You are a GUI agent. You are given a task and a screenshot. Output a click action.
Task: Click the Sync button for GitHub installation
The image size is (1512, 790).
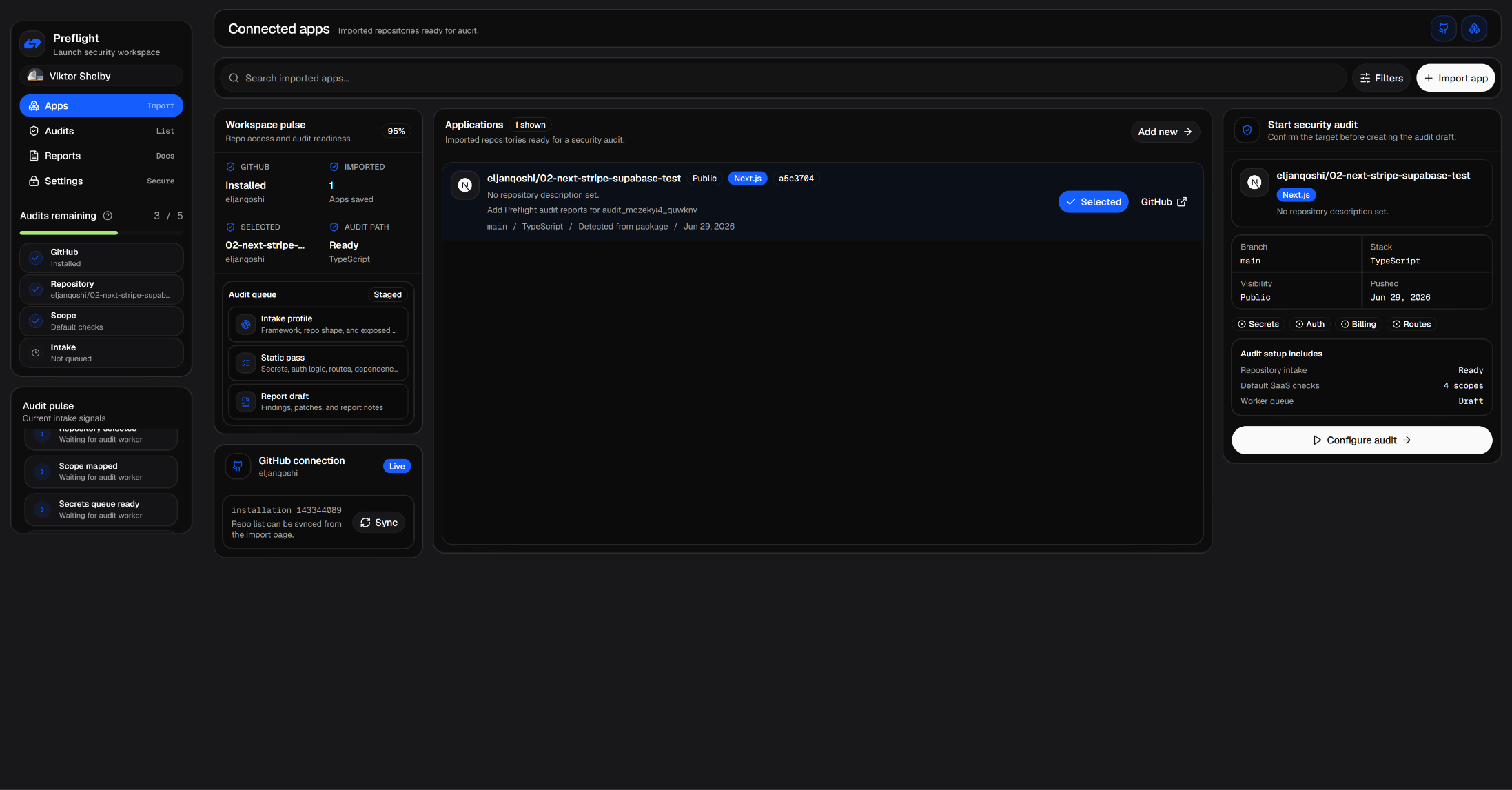[379, 523]
